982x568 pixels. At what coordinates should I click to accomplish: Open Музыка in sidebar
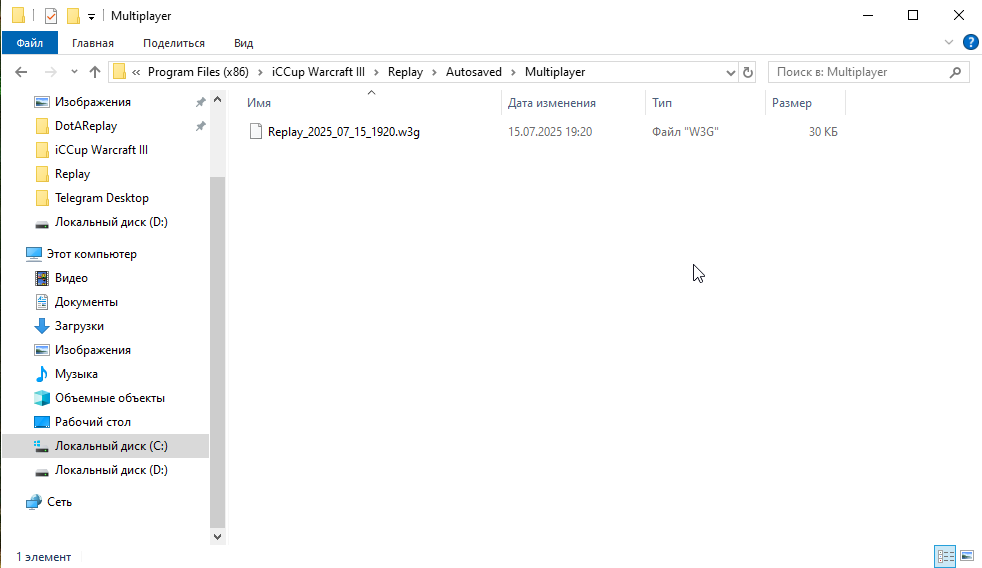(x=76, y=374)
